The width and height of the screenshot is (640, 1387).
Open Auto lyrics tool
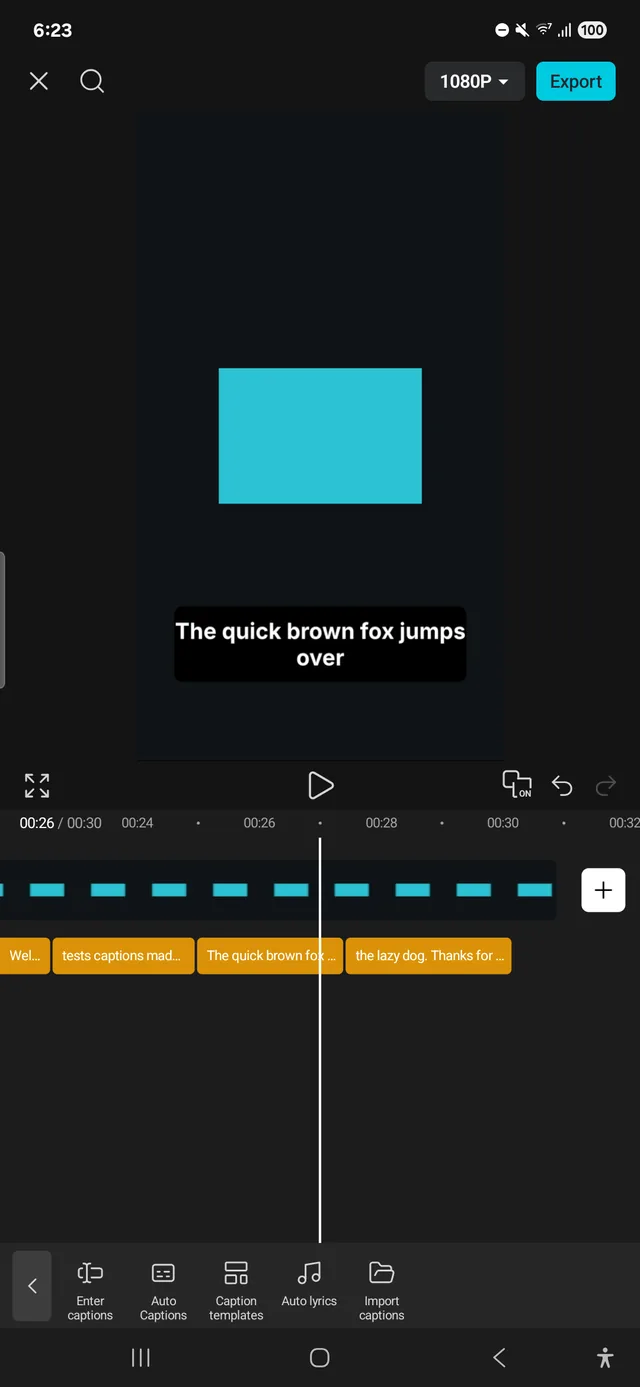309,1285
